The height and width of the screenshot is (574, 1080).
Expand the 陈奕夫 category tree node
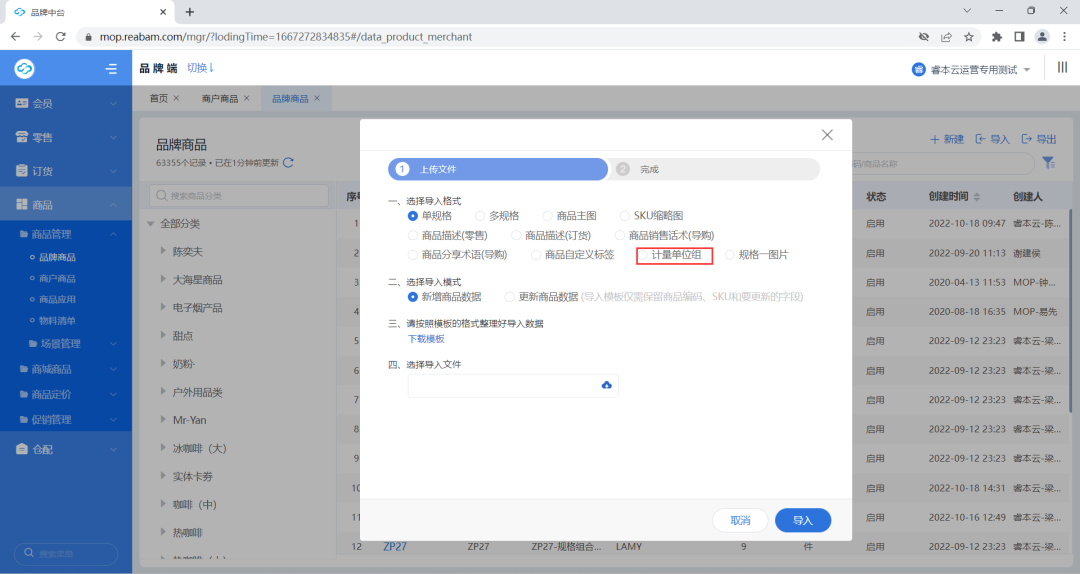(163, 252)
